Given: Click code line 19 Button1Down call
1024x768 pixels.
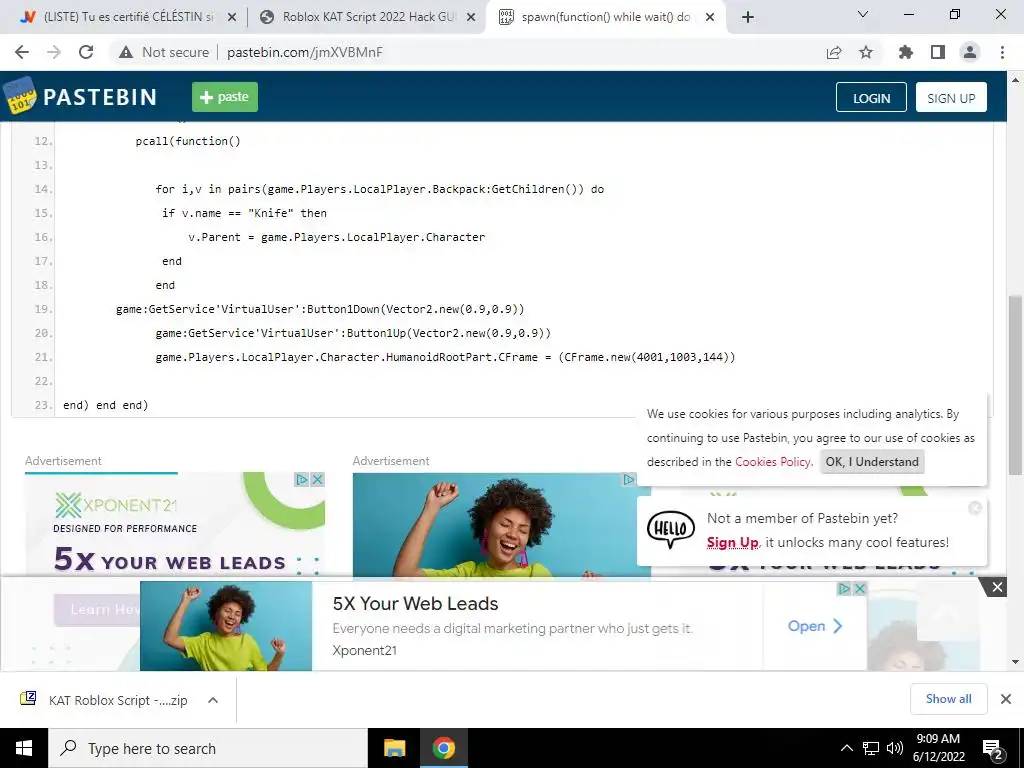Looking at the screenshot, I should click(320, 309).
